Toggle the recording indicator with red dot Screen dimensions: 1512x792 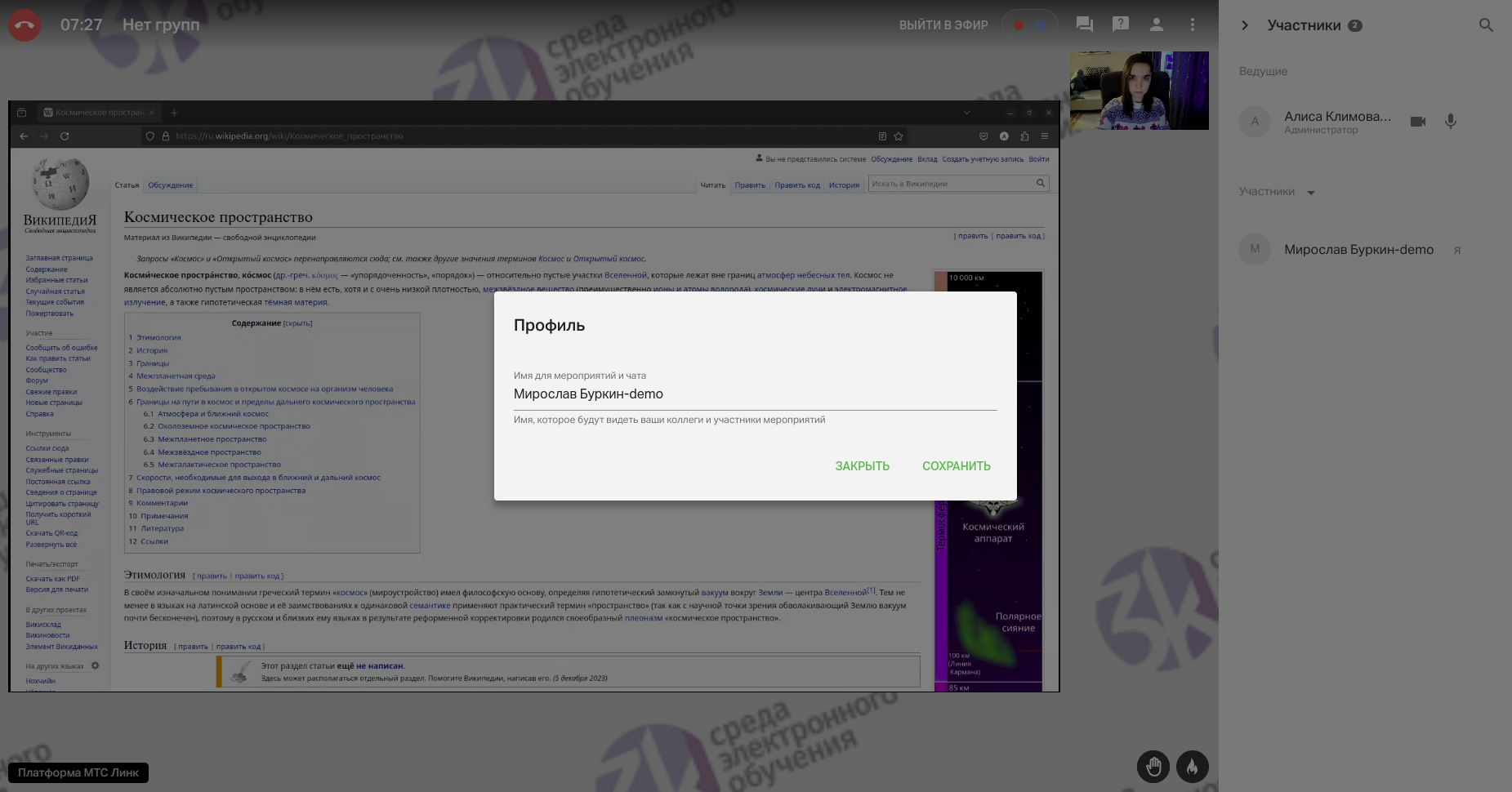(x=1029, y=25)
